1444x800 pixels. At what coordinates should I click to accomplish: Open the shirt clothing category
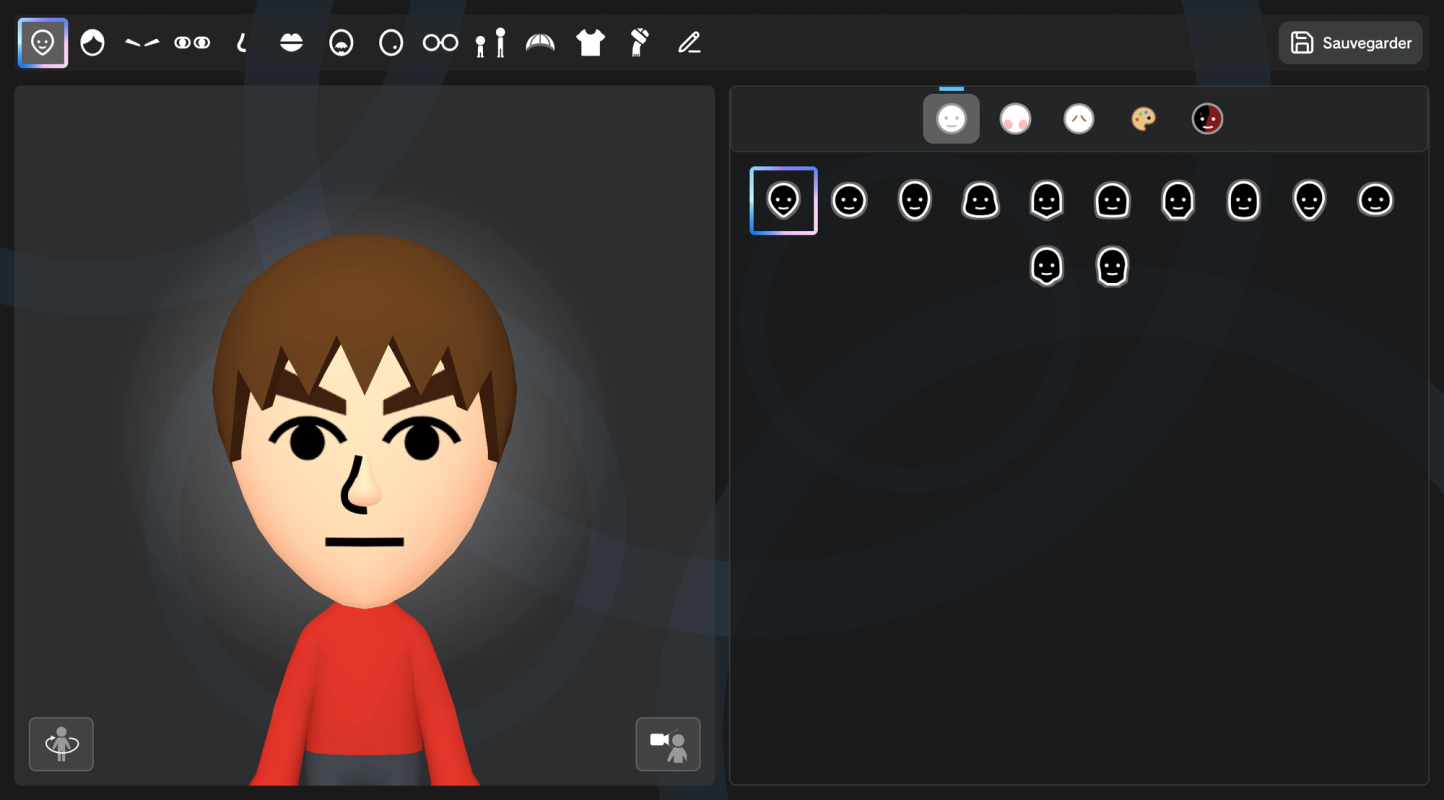coord(590,43)
